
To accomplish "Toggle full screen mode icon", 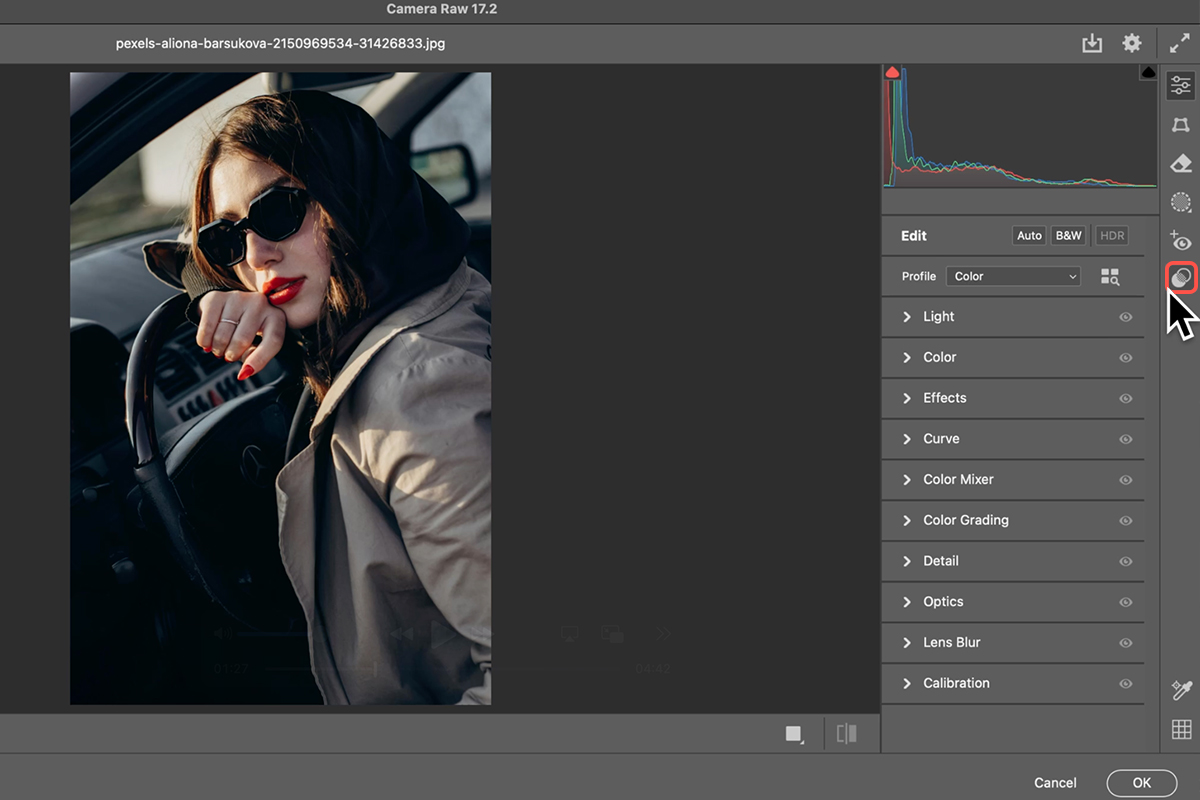I will (1180, 43).
